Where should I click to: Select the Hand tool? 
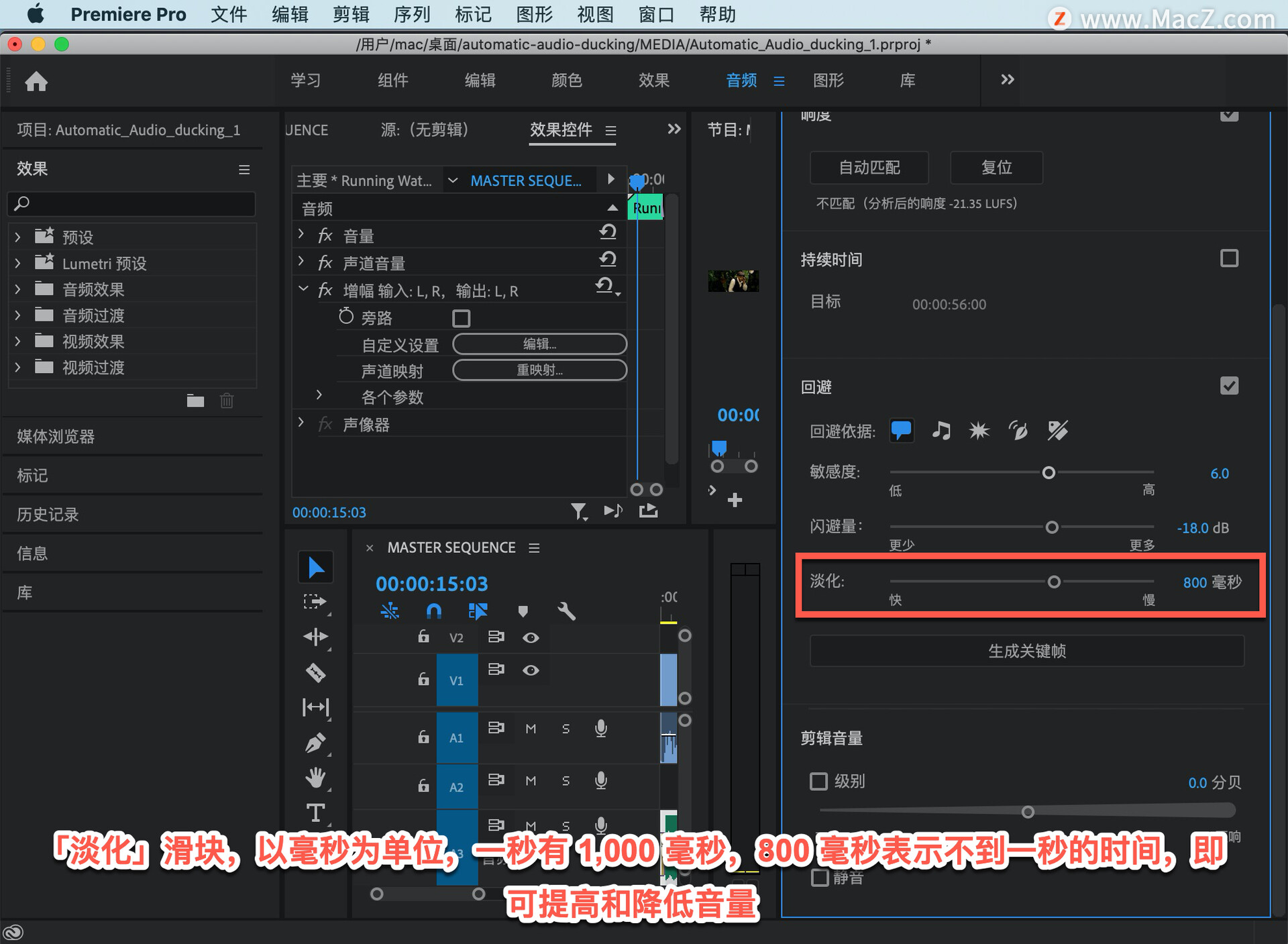click(x=315, y=778)
